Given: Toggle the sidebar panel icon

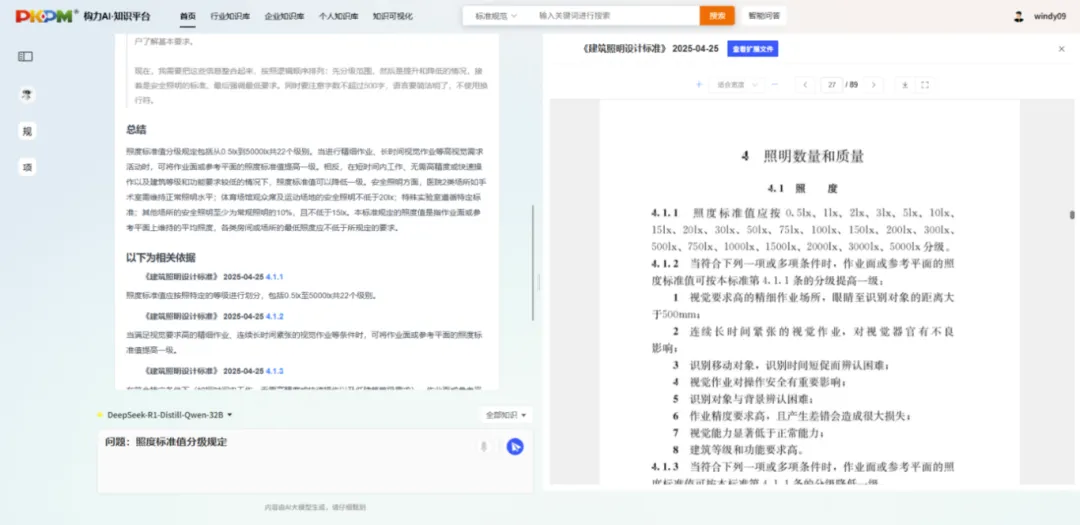Looking at the screenshot, I should pos(26,57).
